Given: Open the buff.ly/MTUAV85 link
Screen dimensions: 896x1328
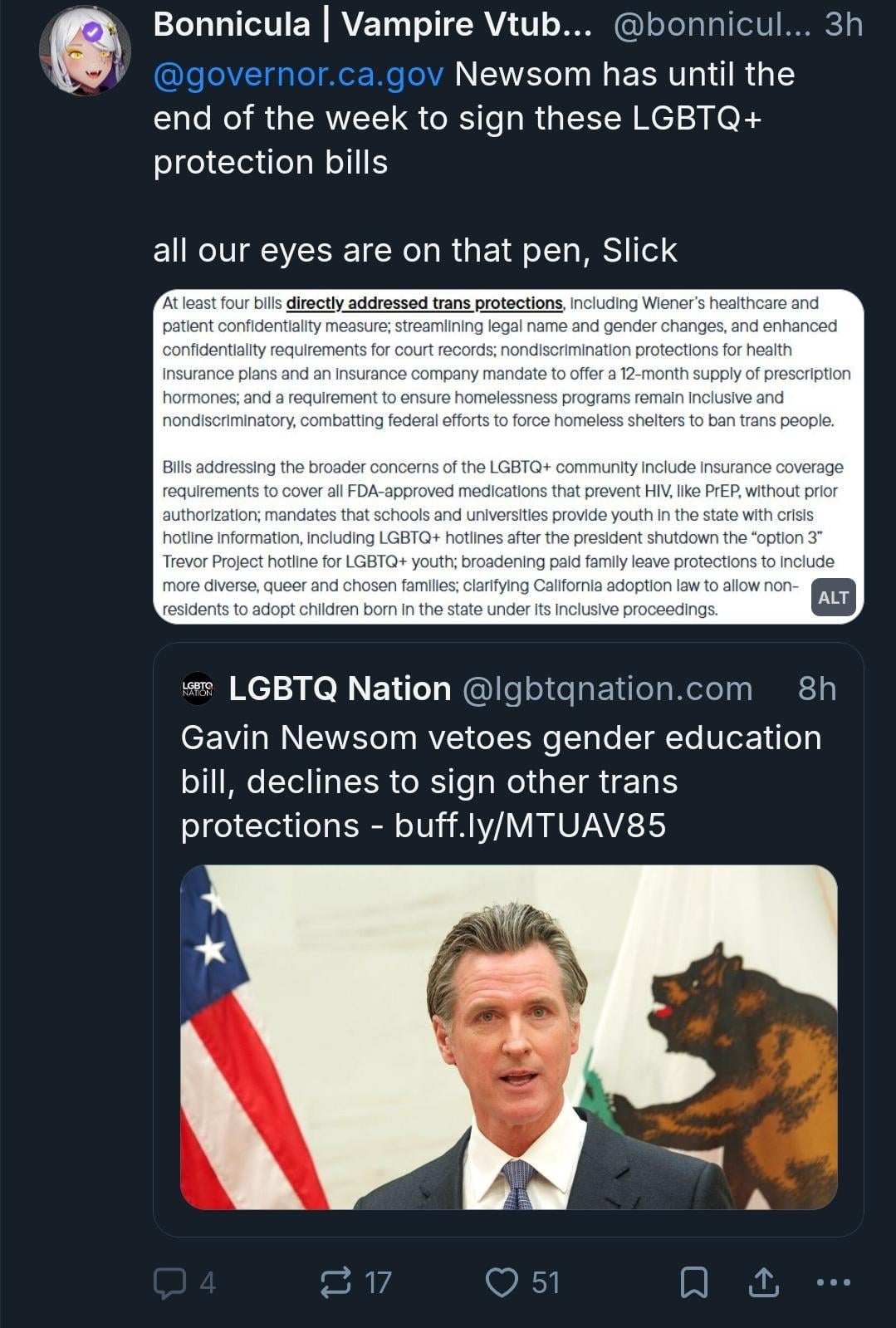Looking at the screenshot, I should click(530, 826).
